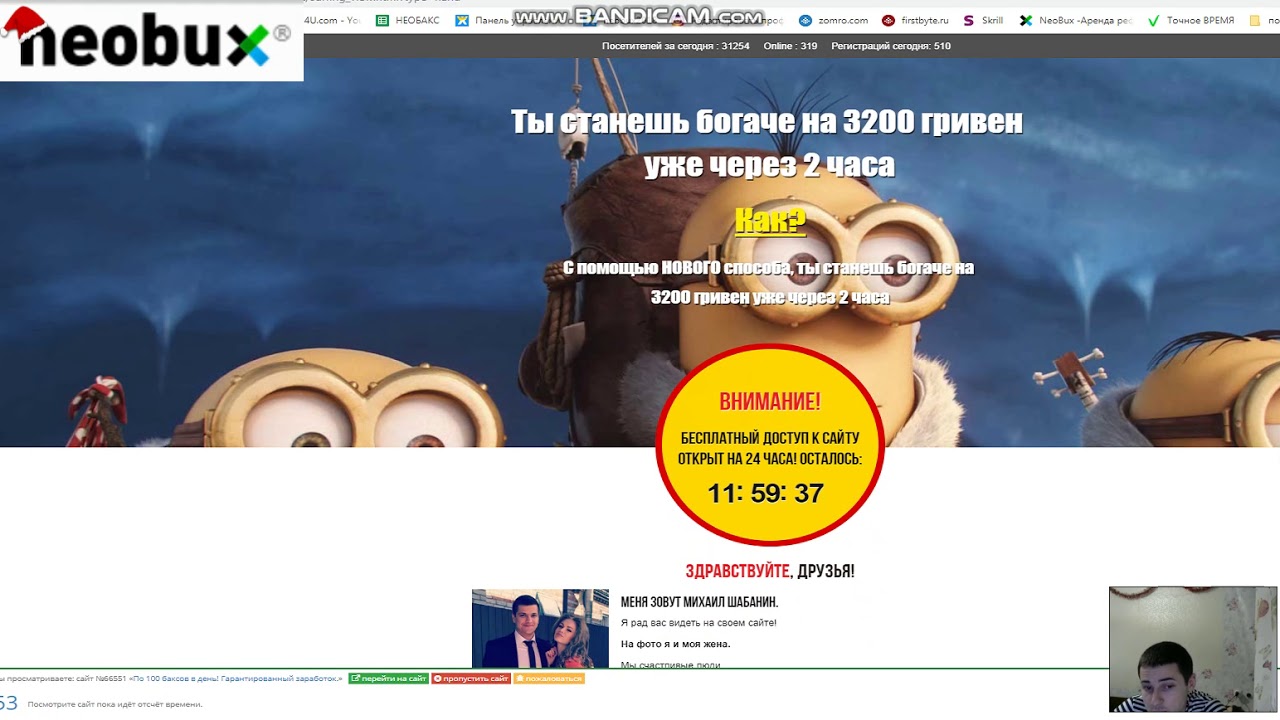
Task: Click the Skrill bookmark favicon
Action: [x=968, y=20]
